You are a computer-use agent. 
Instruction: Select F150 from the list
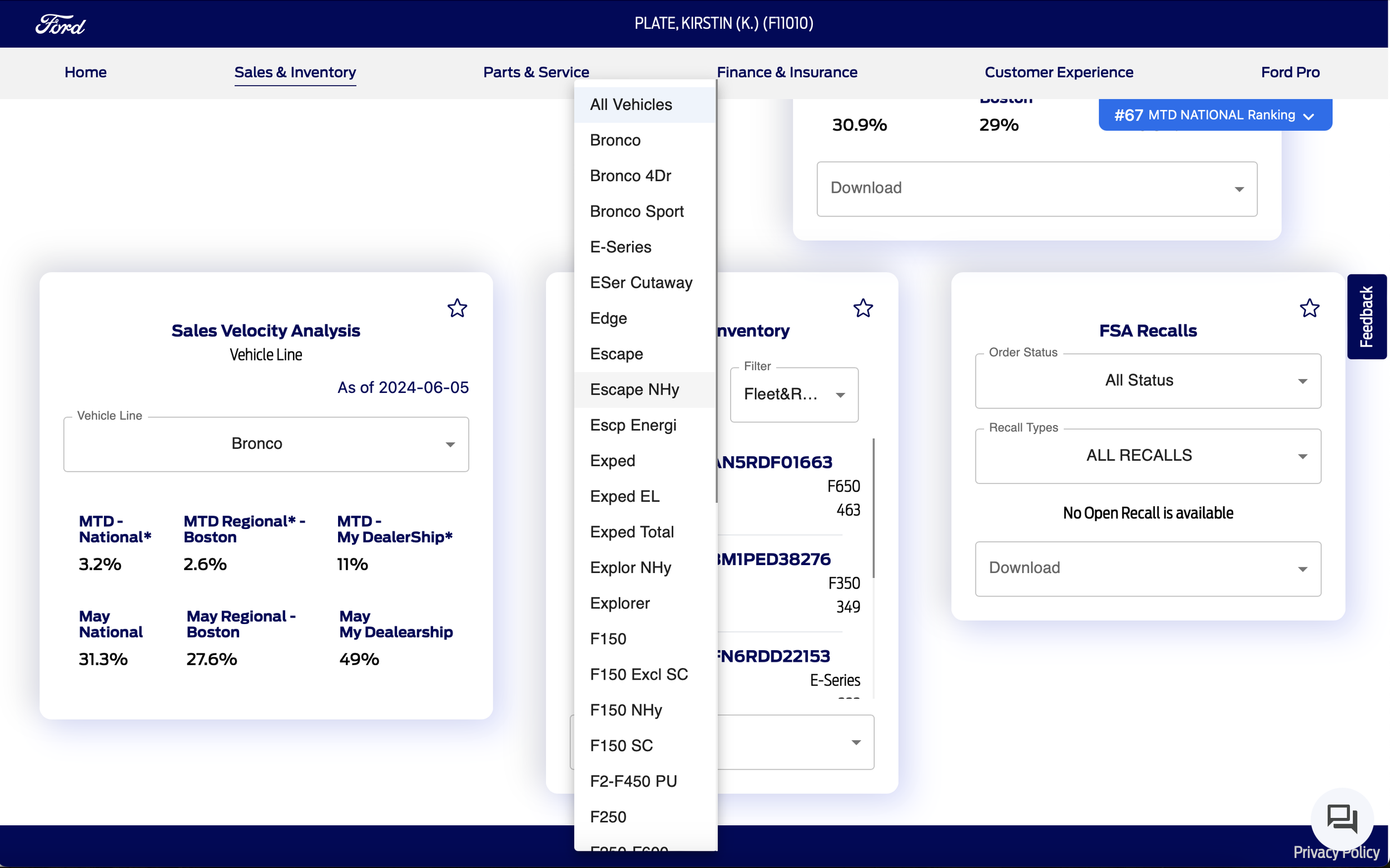644,638
